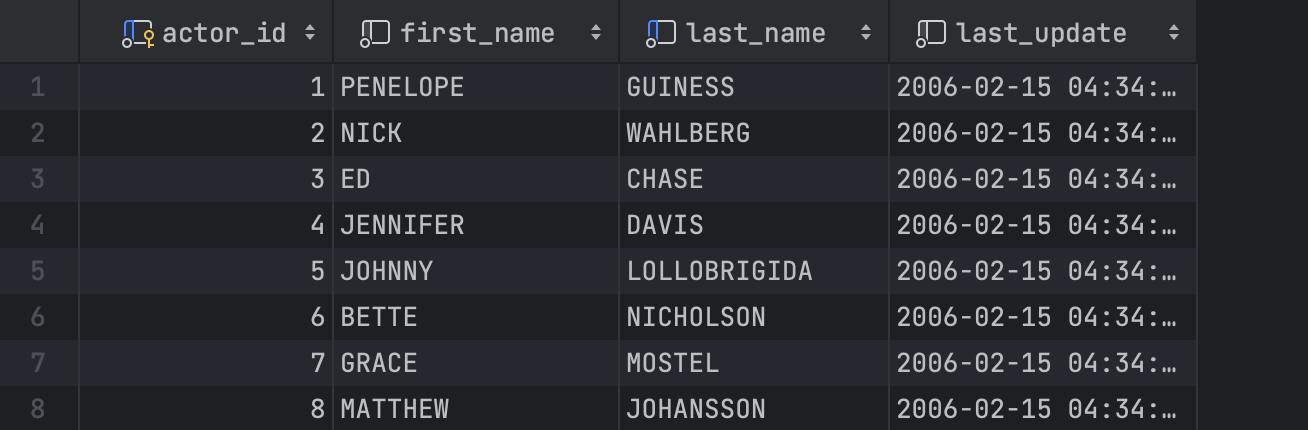Select row number 1 in the gutter
Screen dimensions: 1308x430
coord(38,87)
